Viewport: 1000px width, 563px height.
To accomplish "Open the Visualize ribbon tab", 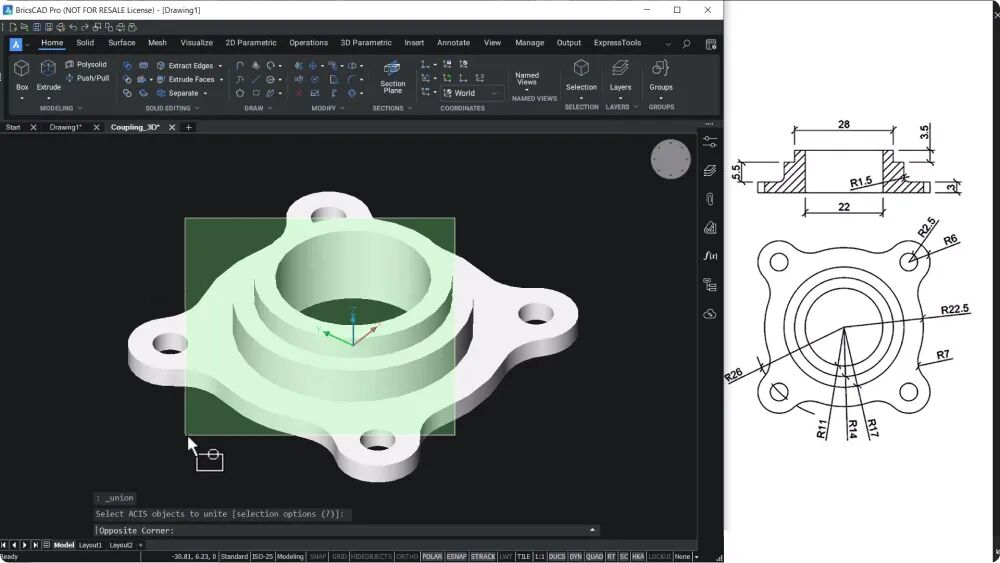I will [196, 43].
